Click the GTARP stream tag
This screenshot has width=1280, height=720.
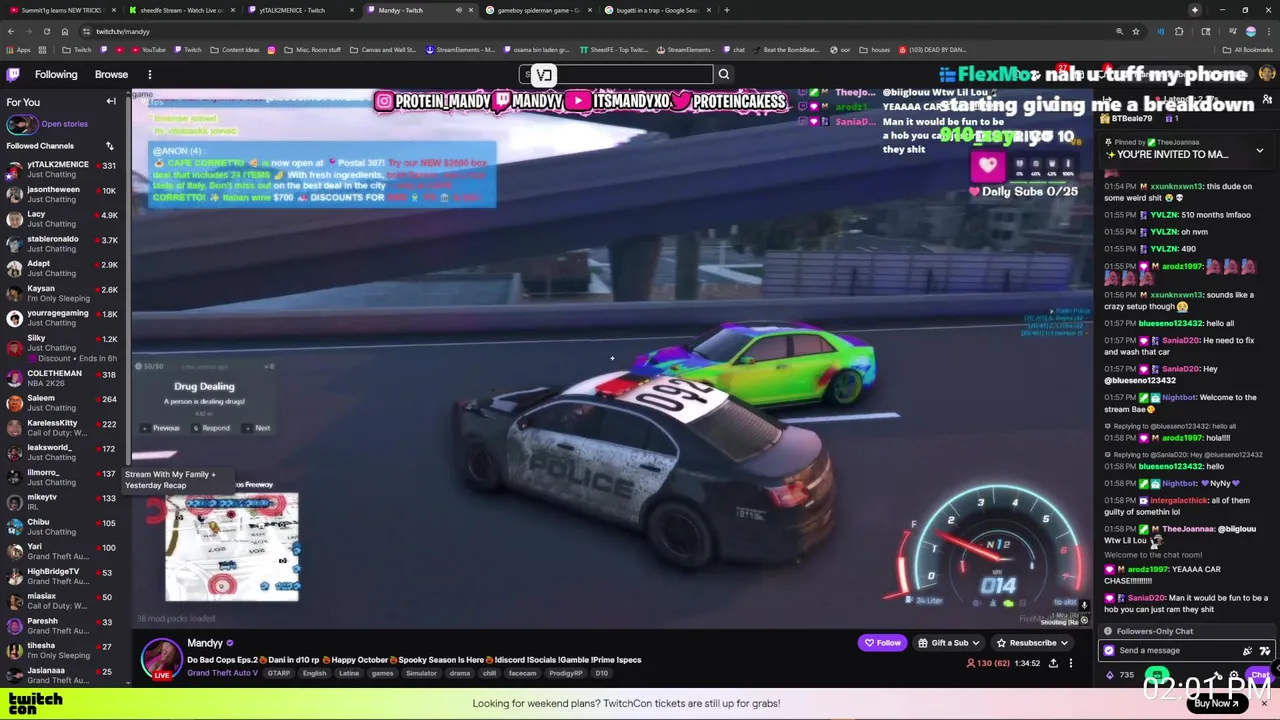(x=278, y=673)
